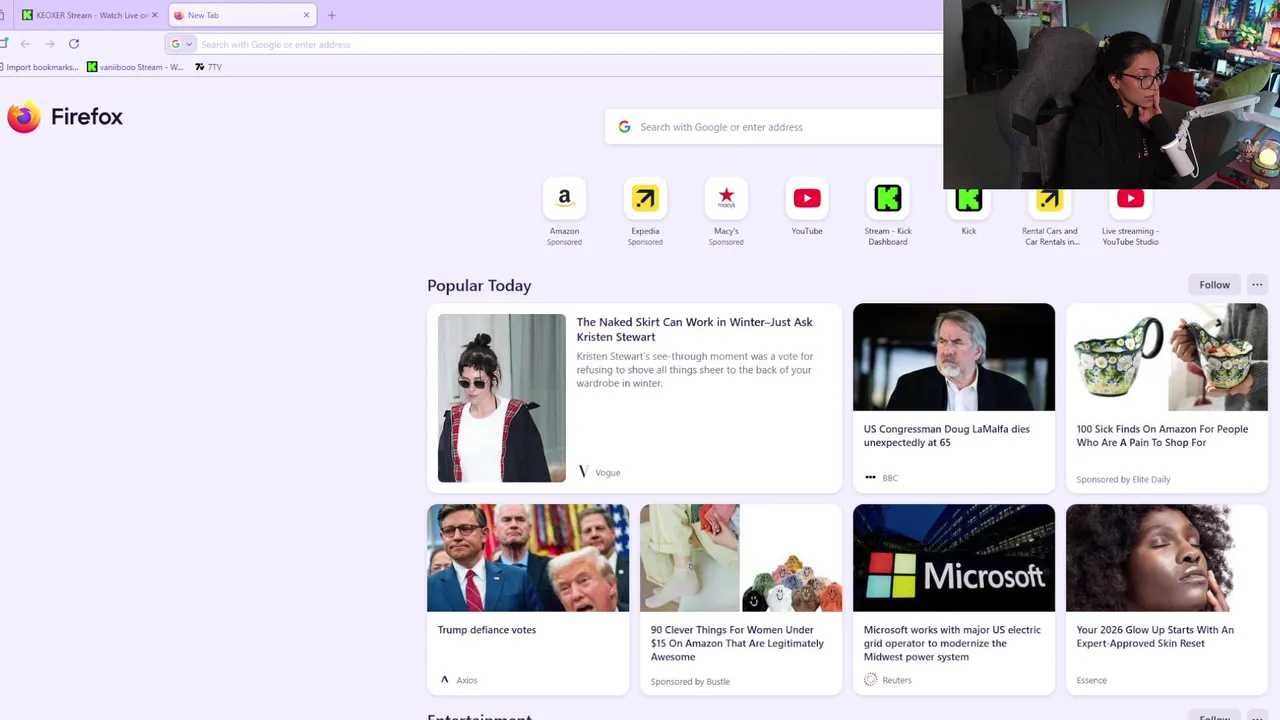Image resolution: width=1280 pixels, height=720 pixels.
Task: Click the Essence skin reset article photo
Action: coord(1167,558)
